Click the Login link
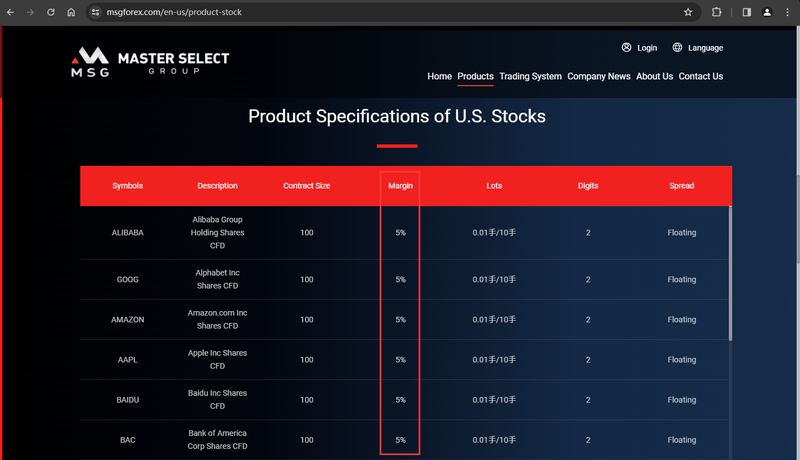 tap(639, 47)
